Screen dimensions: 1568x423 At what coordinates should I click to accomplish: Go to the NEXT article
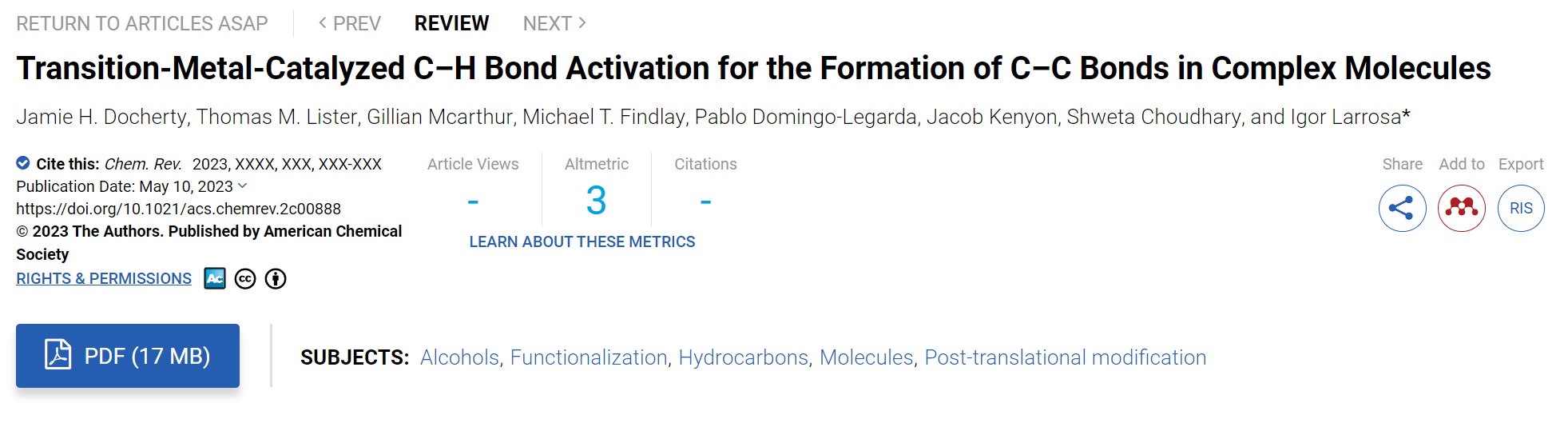pos(555,23)
